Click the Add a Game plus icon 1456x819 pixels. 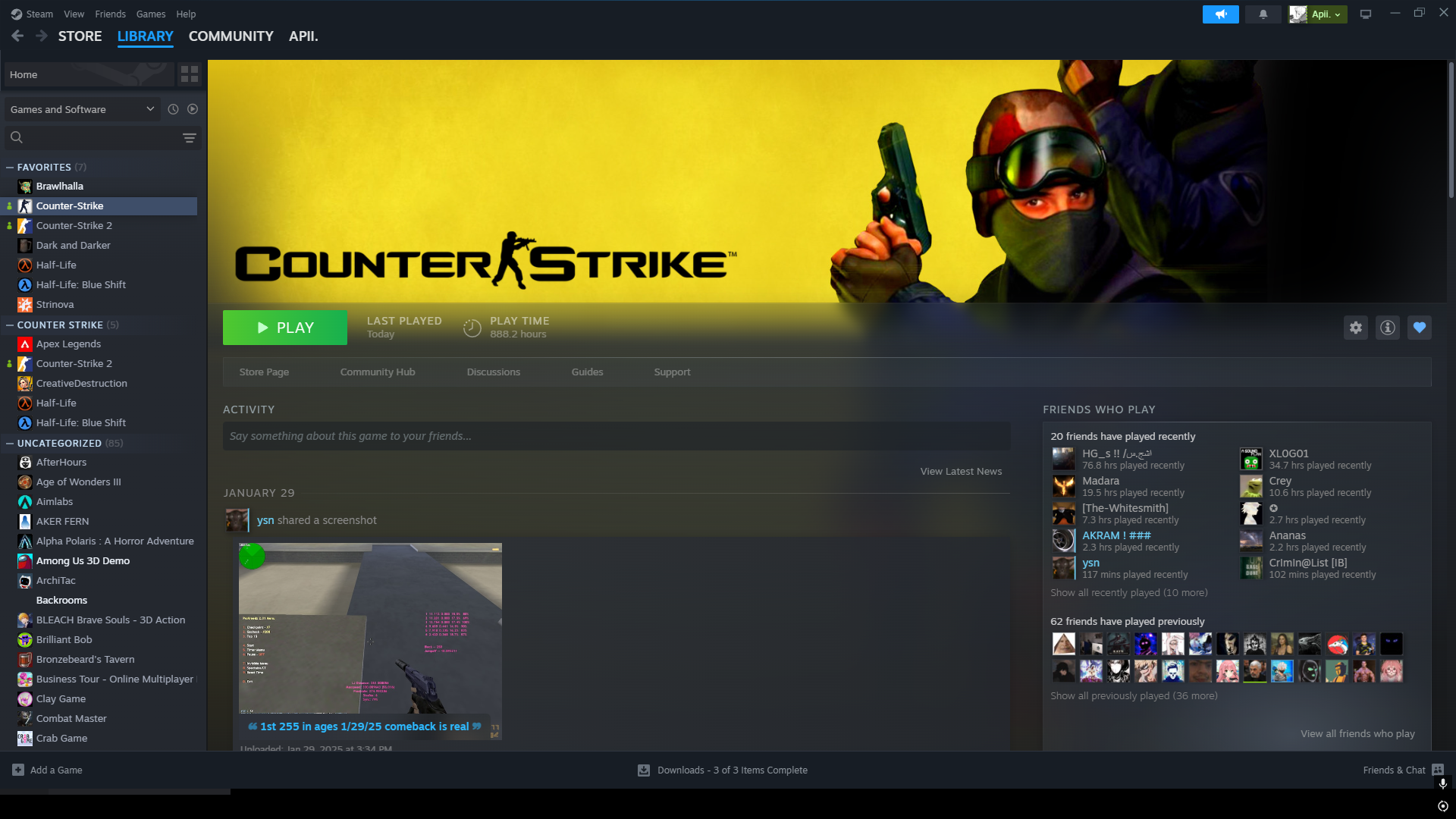(18, 770)
